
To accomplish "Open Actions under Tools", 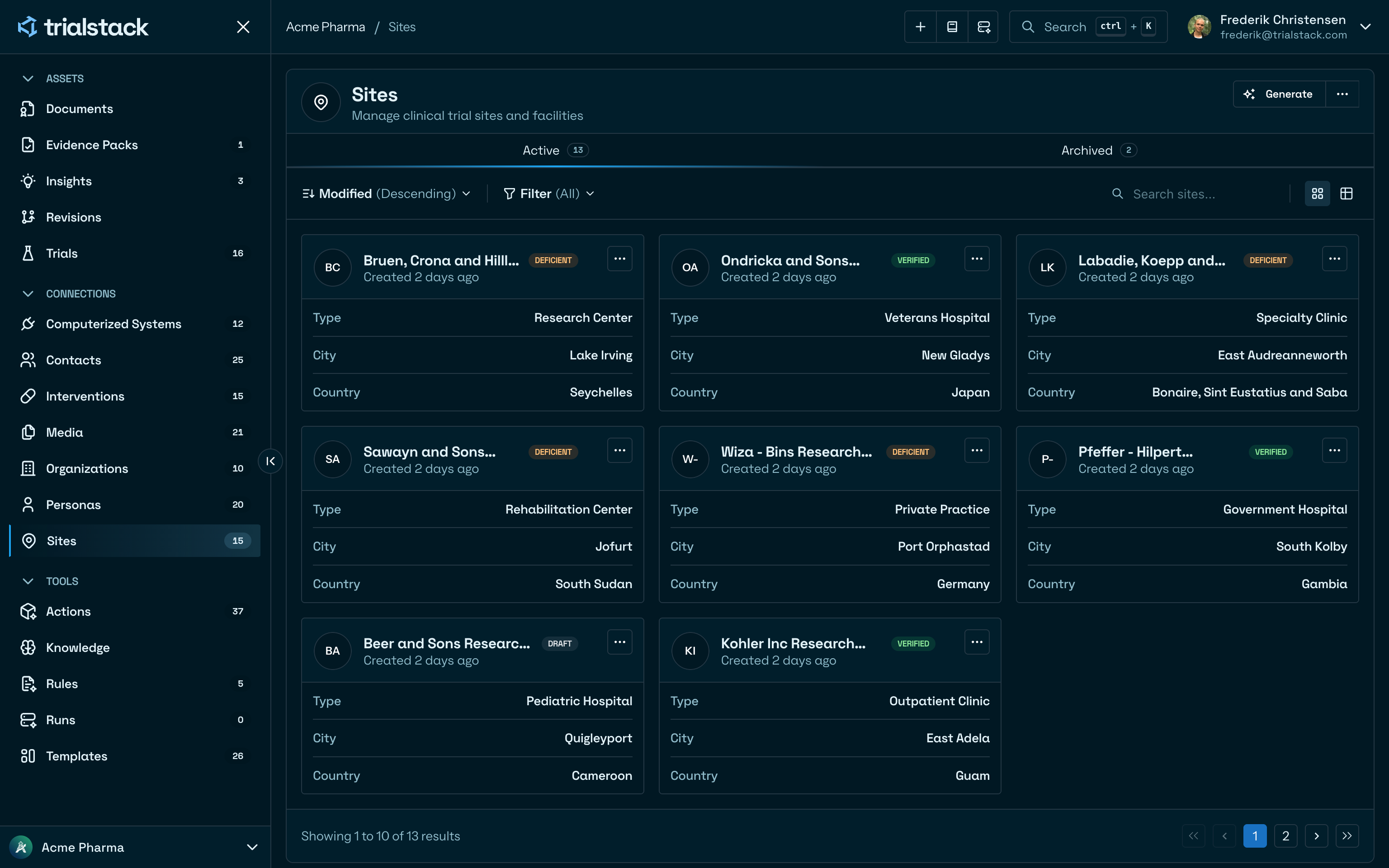I will [135, 611].
